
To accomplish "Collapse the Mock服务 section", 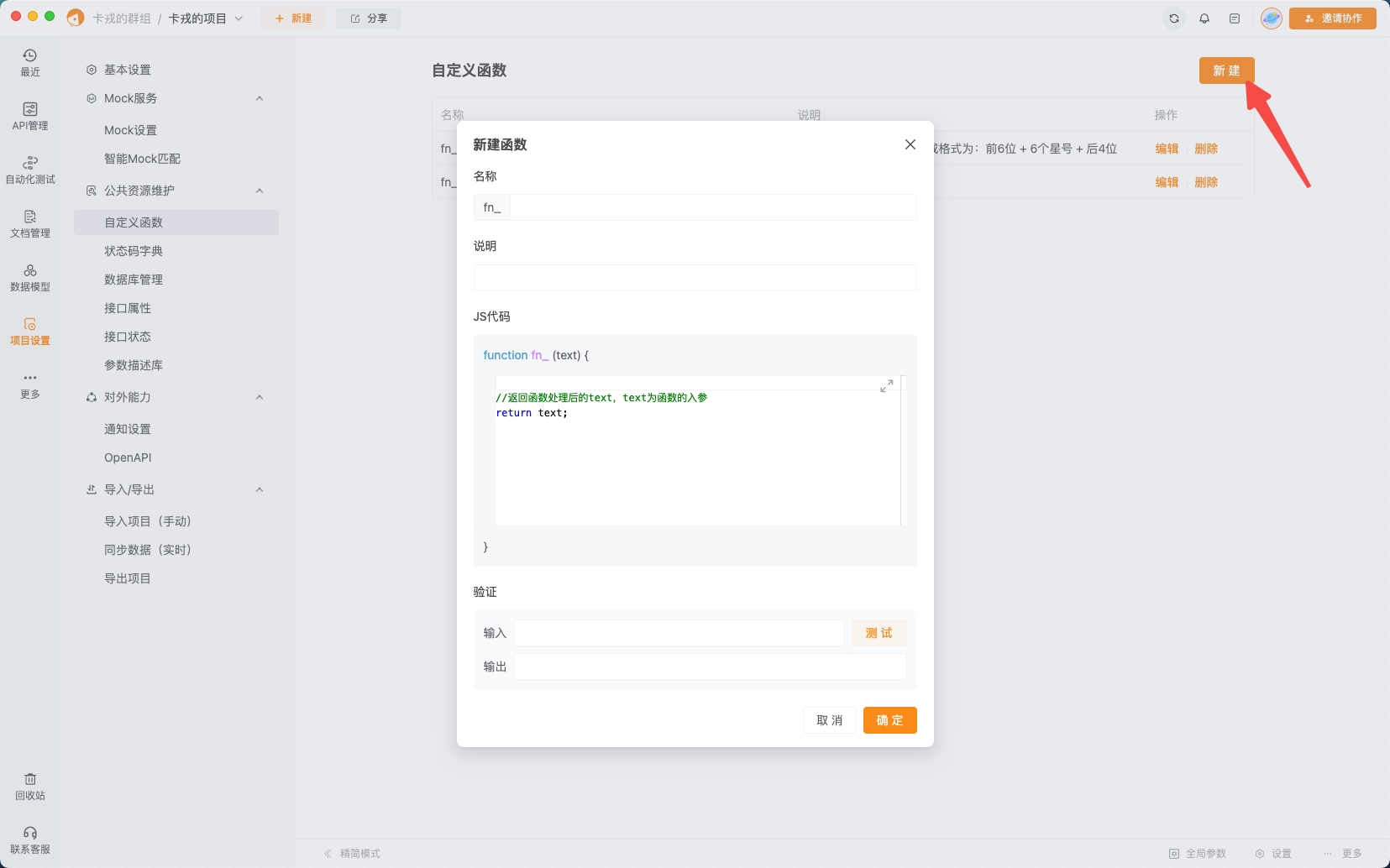I will tap(260, 98).
